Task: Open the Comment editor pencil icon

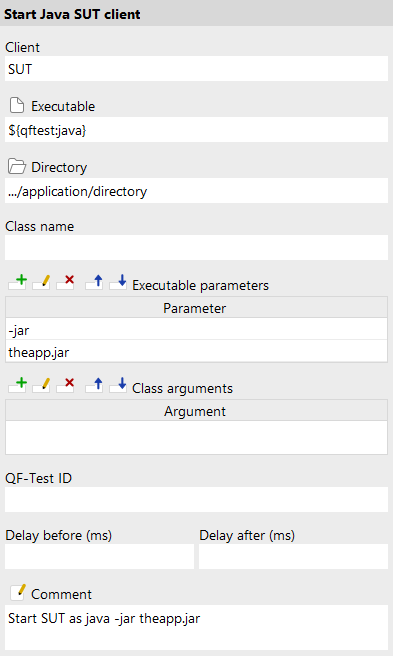Action: click(18, 593)
